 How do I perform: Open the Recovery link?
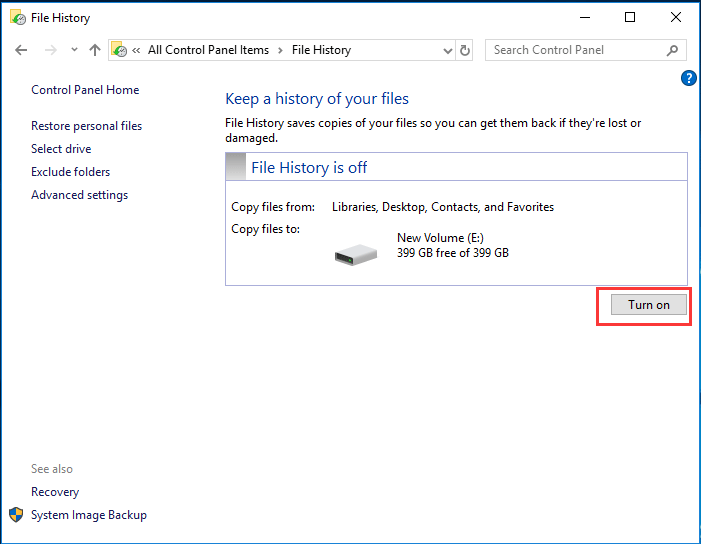[x=55, y=492]
